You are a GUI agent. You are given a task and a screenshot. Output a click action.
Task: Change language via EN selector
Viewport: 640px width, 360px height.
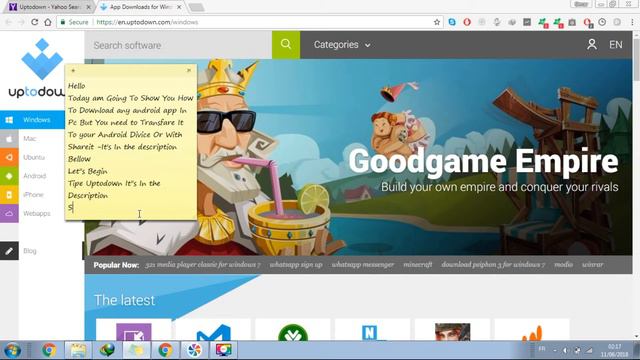[x=616, y=44]
